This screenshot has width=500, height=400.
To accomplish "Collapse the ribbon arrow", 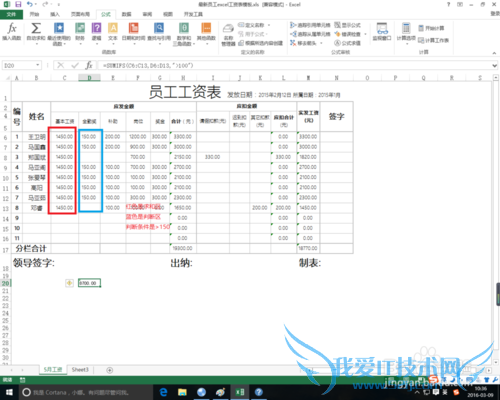I will pos(494,53).
